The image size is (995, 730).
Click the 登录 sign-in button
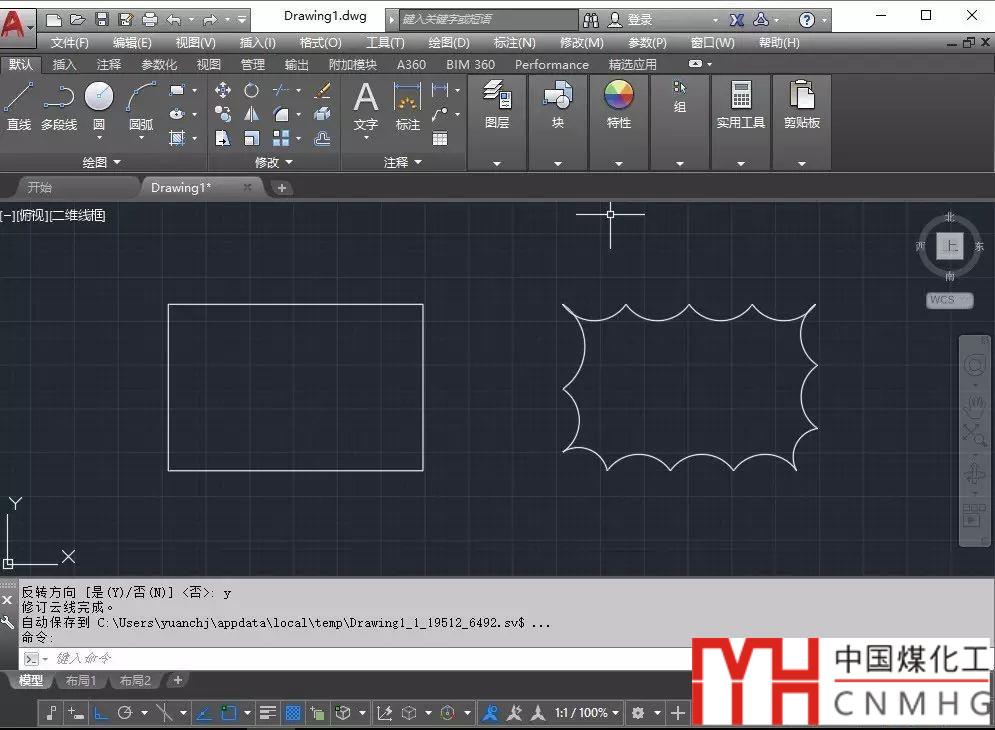tap(640, 19)
